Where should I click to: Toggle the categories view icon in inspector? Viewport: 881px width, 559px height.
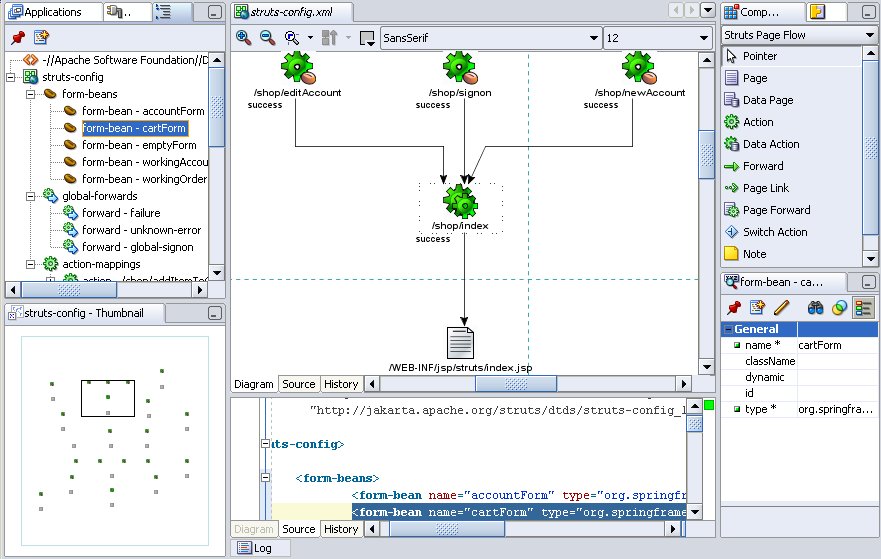(x=863, y=307)
